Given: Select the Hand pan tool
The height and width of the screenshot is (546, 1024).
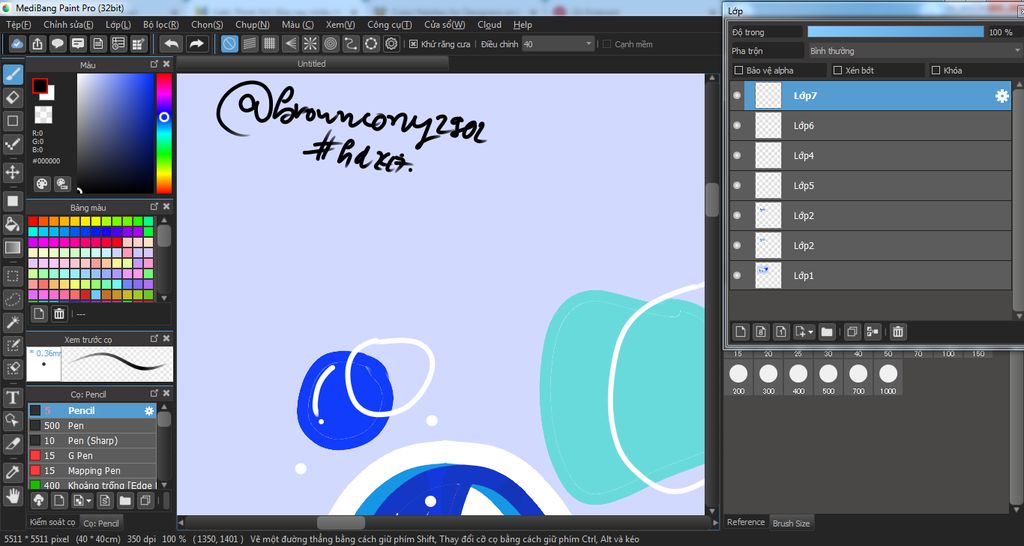Looking at the screenshot, I should 12,495.
